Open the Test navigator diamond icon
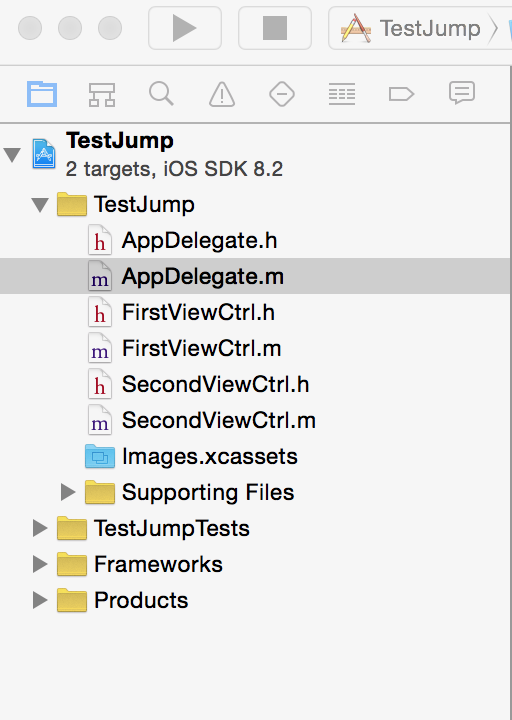 tap(281, 94)
